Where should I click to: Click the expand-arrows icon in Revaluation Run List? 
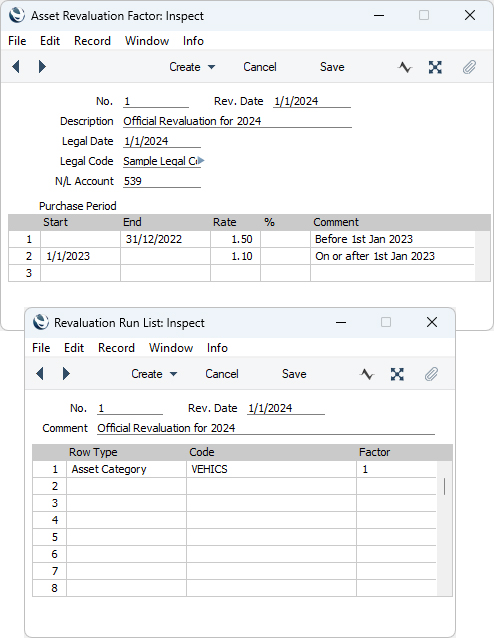pyautogui.click(x=397, y=374)
